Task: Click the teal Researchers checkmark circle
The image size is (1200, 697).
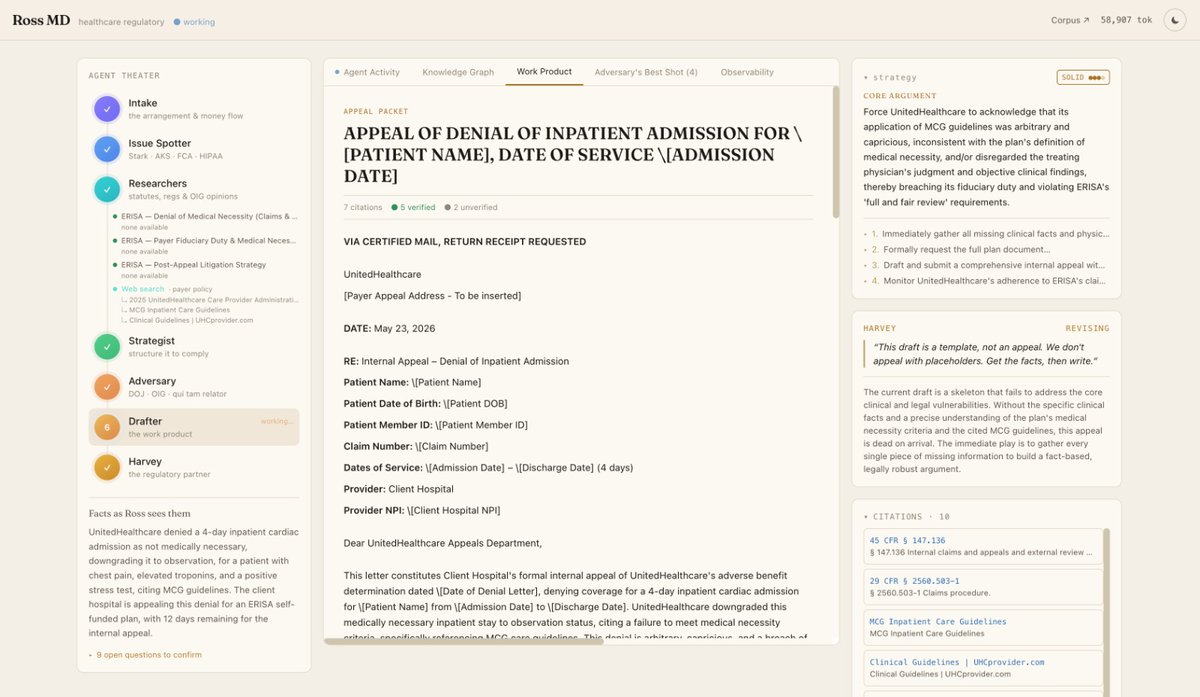Action: [107, 189]
